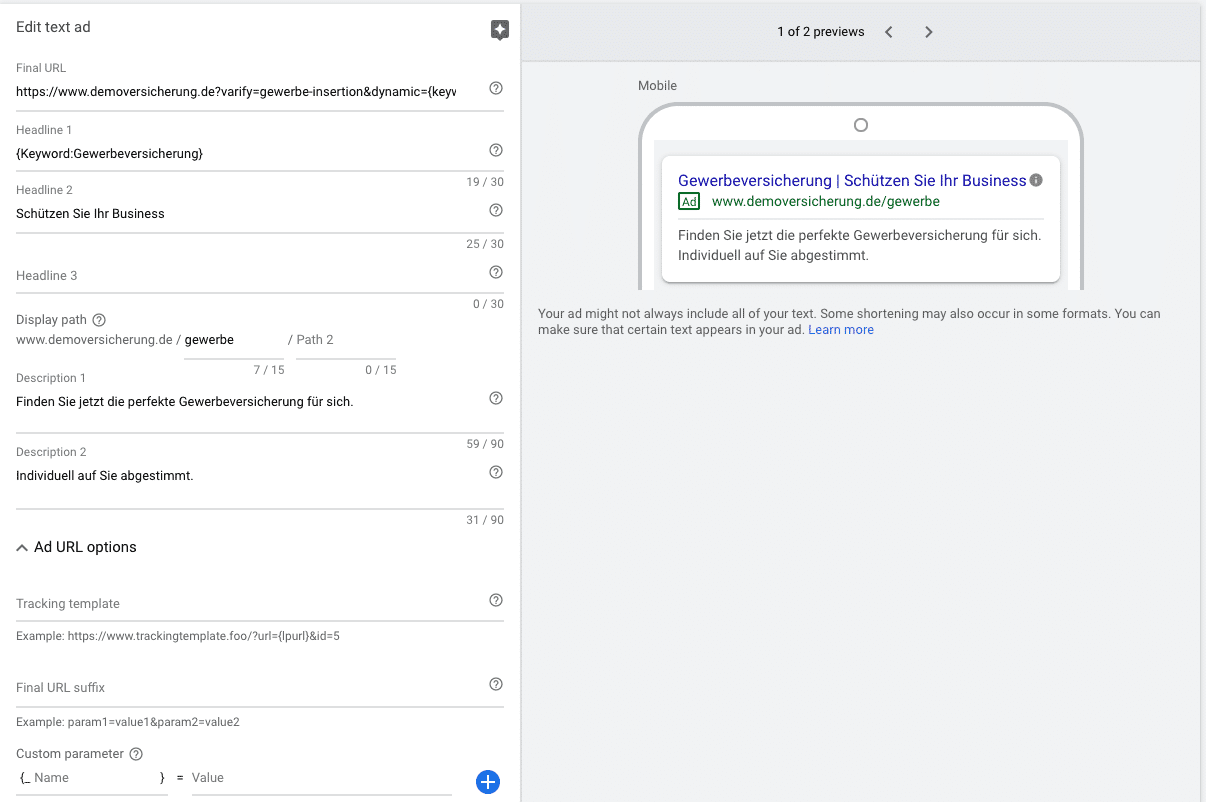Click the '1 of 2 previews' text
The image size is (1206, 802).
tap(821, 32)
